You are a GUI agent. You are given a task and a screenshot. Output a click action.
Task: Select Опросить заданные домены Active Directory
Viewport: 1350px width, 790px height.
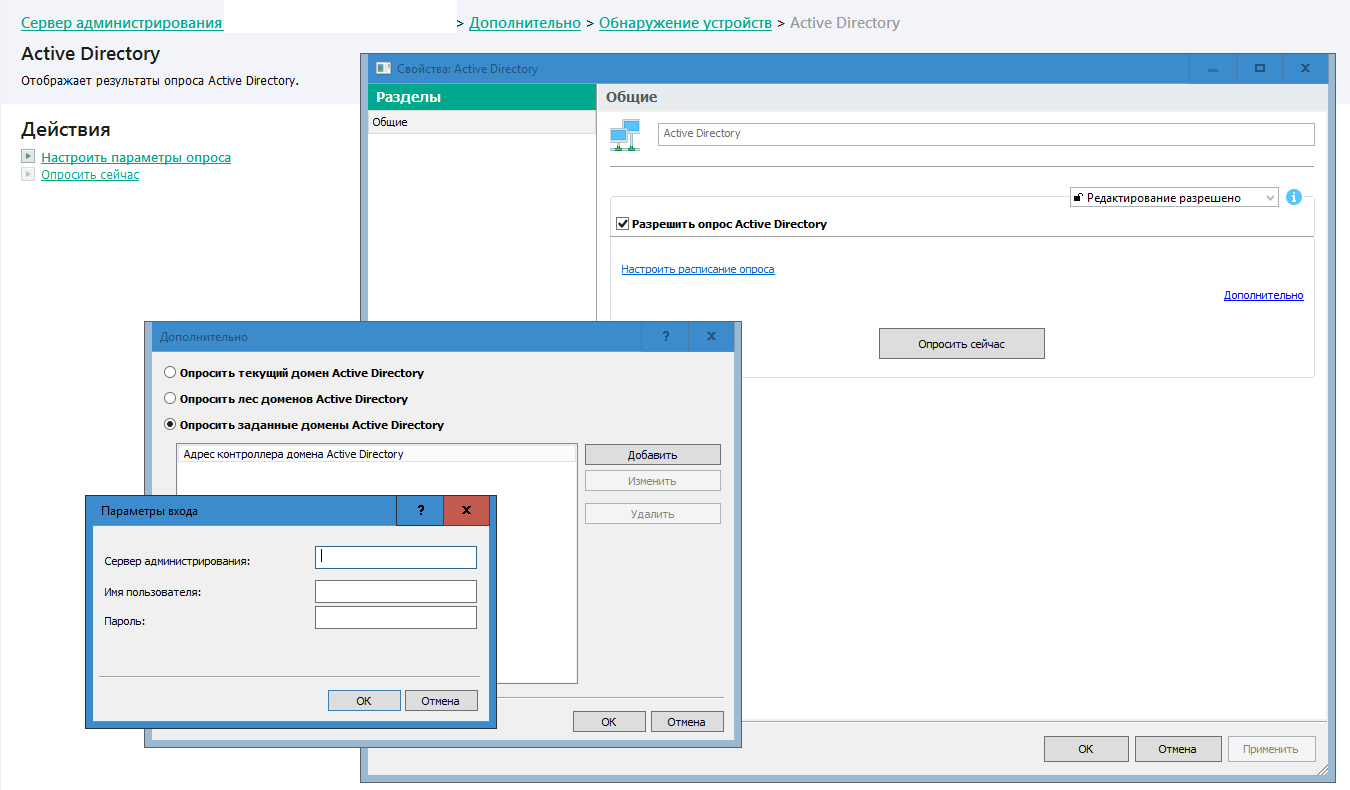[170, 425]
